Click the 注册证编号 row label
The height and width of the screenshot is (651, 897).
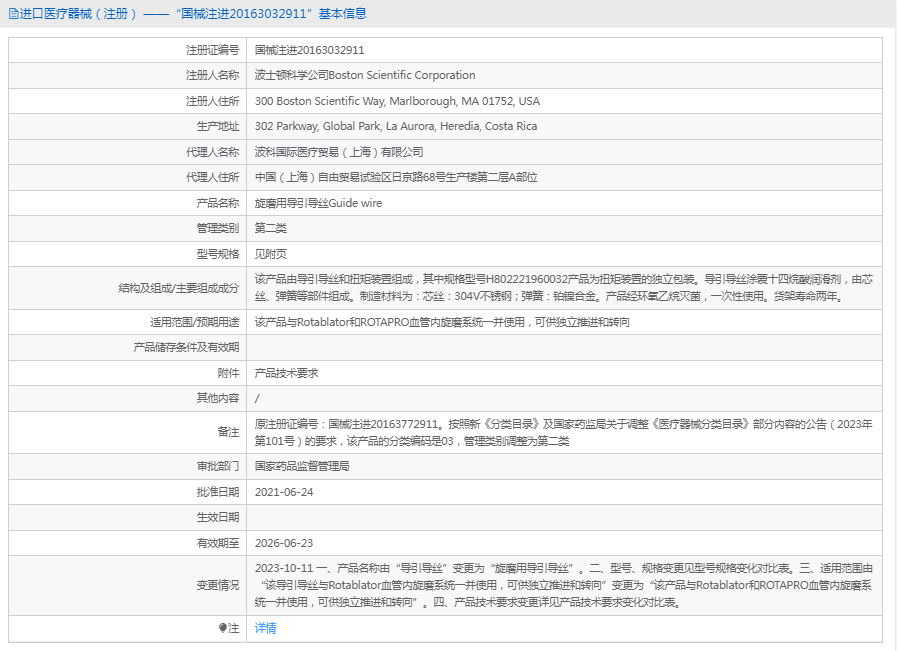point(212,50)
